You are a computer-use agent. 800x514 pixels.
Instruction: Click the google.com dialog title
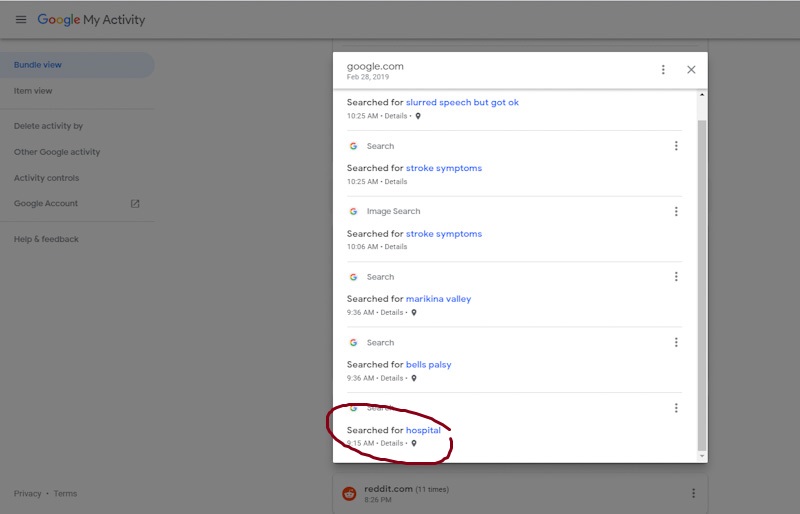pos(375,66)
